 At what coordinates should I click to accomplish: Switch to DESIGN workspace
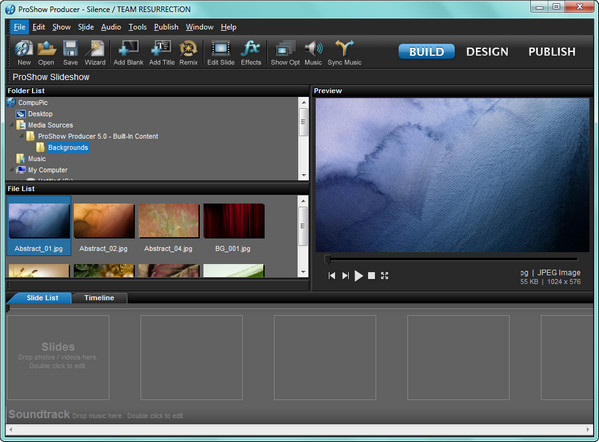[487, 52]
